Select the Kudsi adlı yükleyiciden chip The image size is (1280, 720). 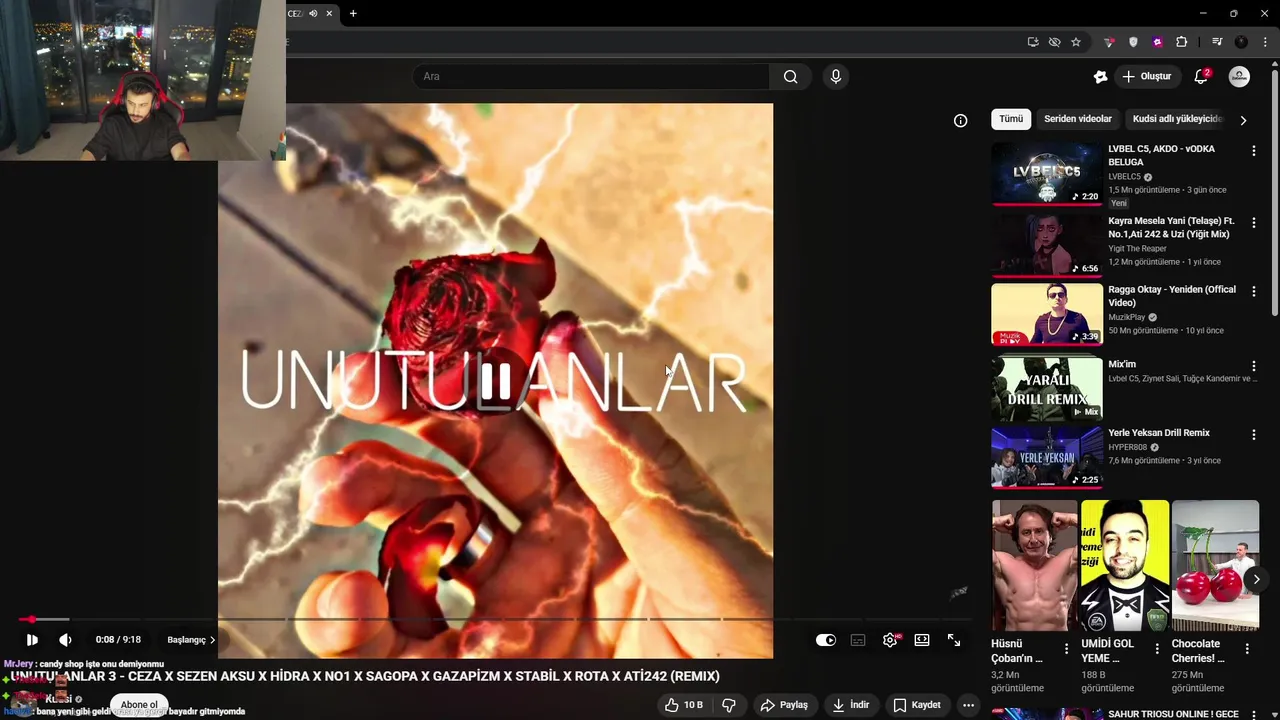point(1177,119)
